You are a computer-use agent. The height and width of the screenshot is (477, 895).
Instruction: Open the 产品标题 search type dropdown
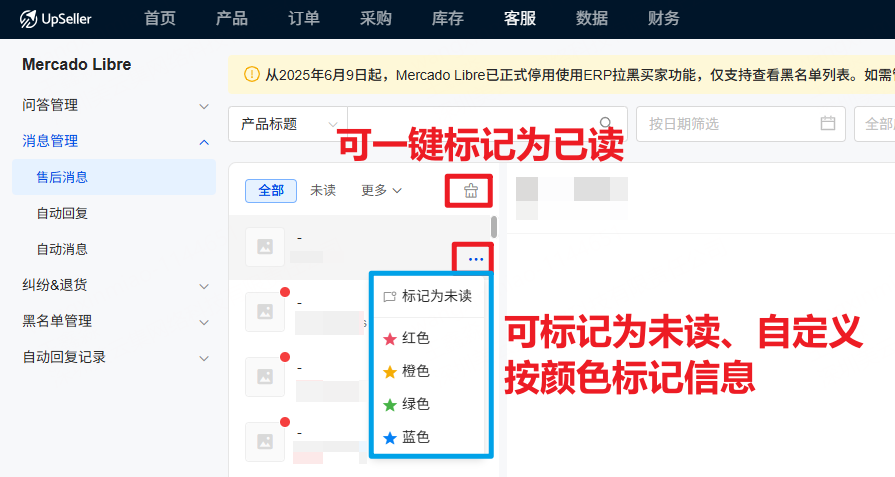pos(288,124)
